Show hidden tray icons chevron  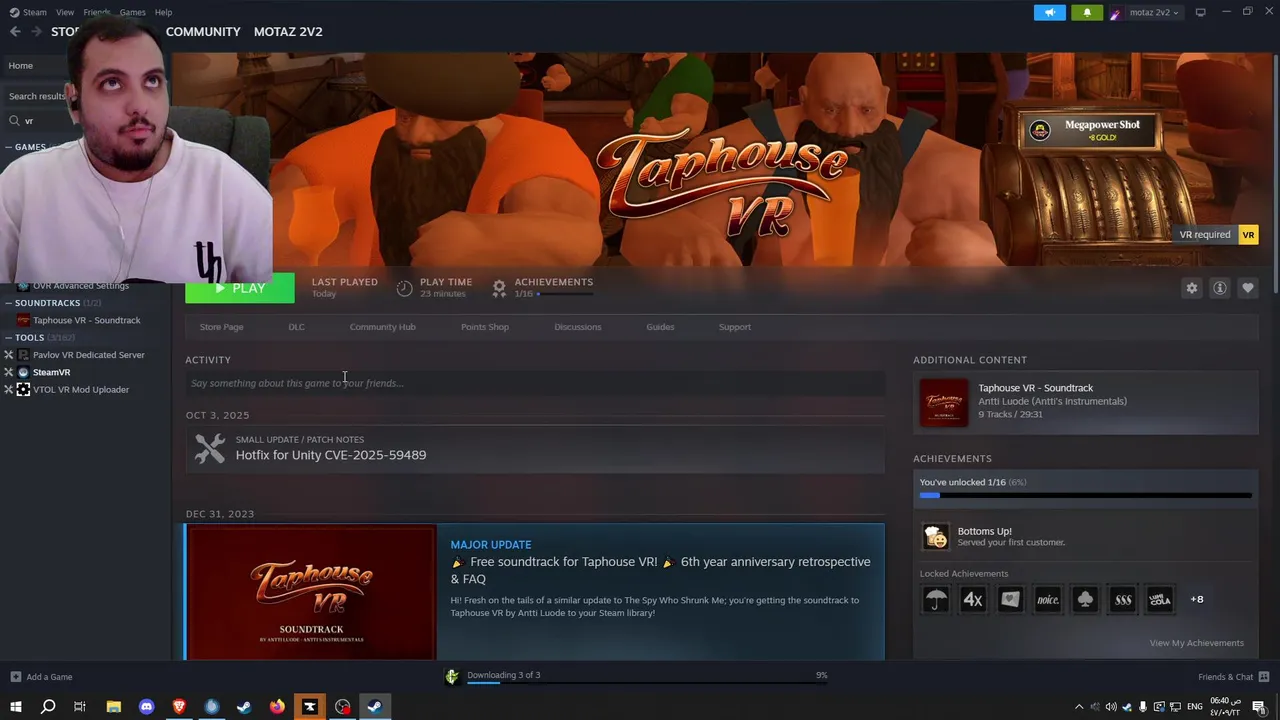[x=1078, y=707]
